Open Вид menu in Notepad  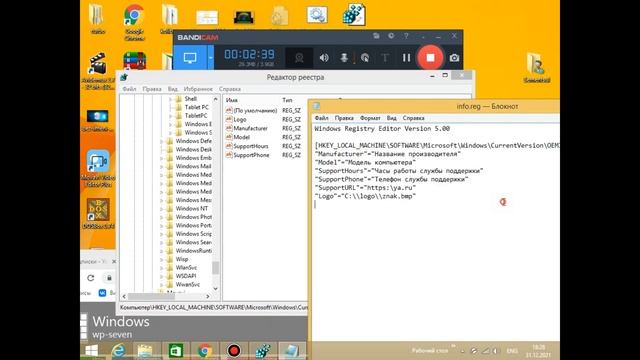point(391,118)
